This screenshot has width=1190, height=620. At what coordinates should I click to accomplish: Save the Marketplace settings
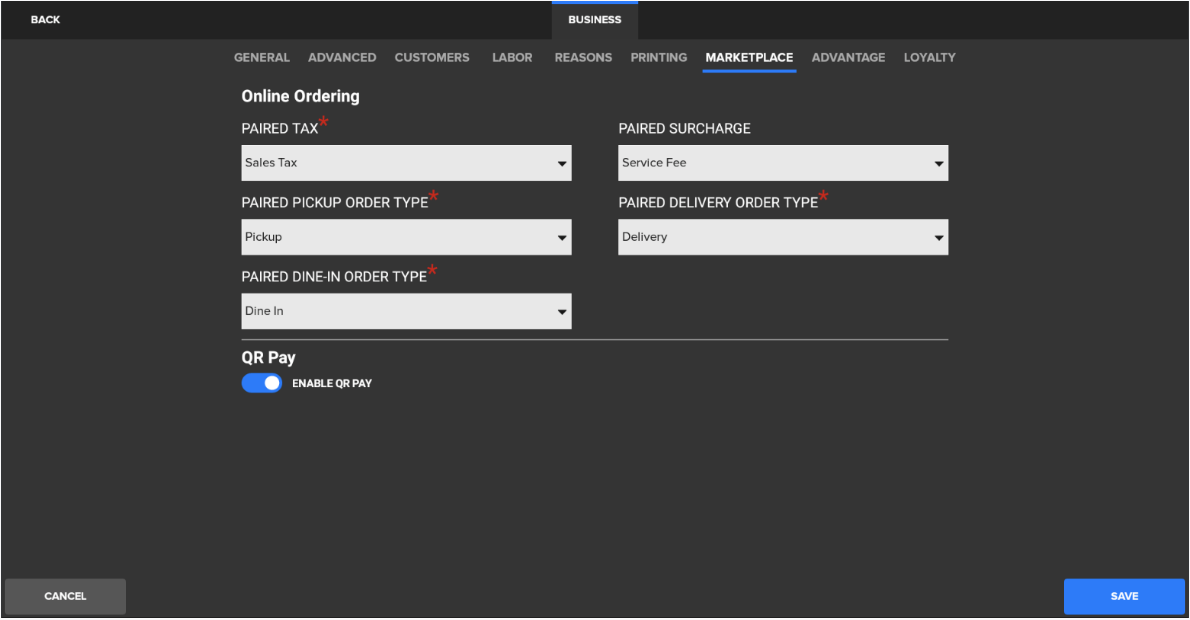click(1123, 596)
